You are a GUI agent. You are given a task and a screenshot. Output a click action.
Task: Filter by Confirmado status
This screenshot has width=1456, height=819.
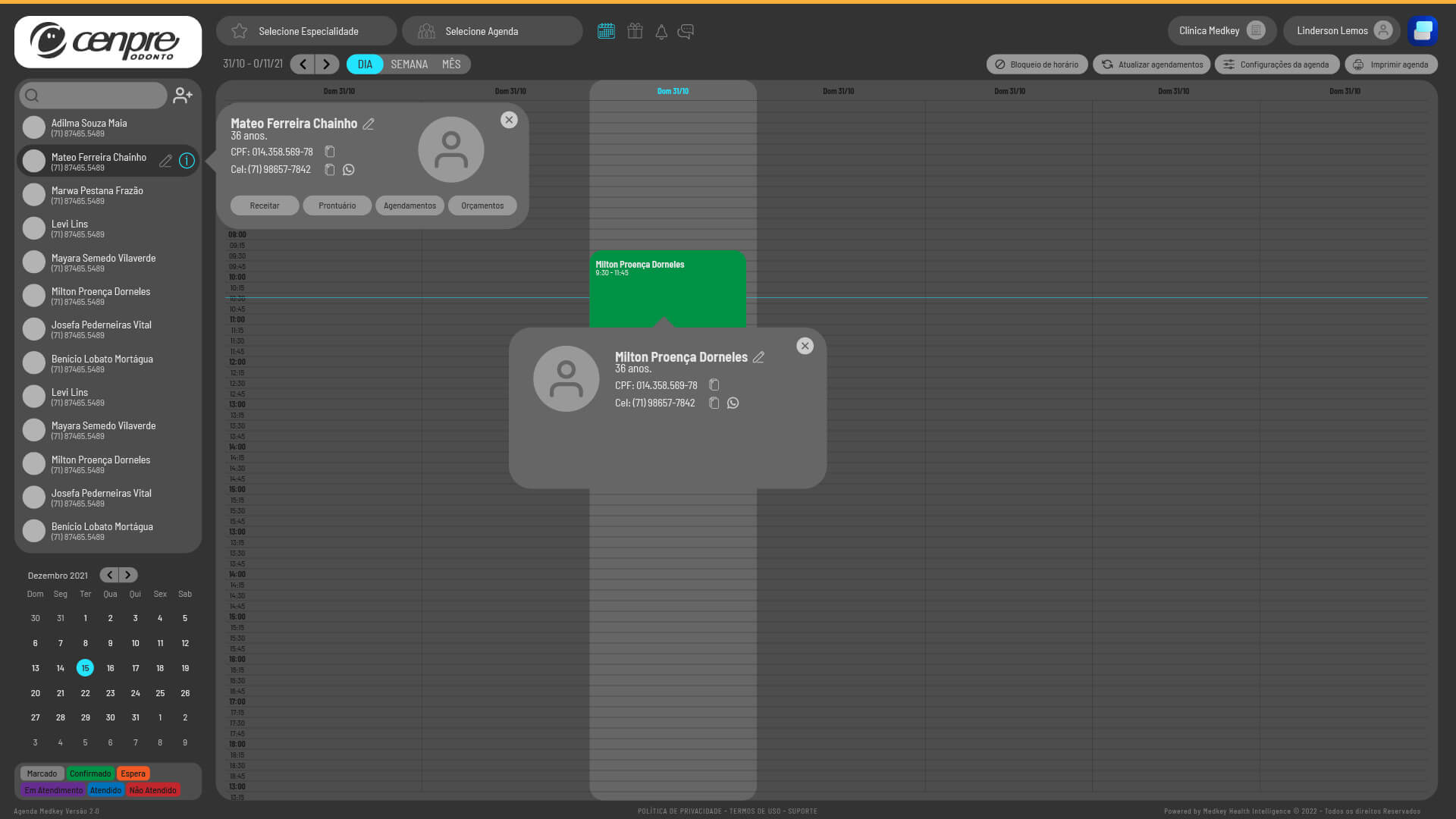point(90,773)
